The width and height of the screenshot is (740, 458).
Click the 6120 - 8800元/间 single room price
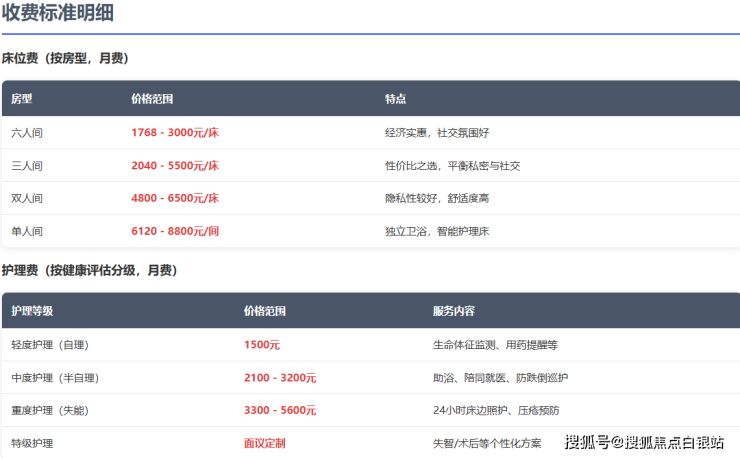click(174, 231)
